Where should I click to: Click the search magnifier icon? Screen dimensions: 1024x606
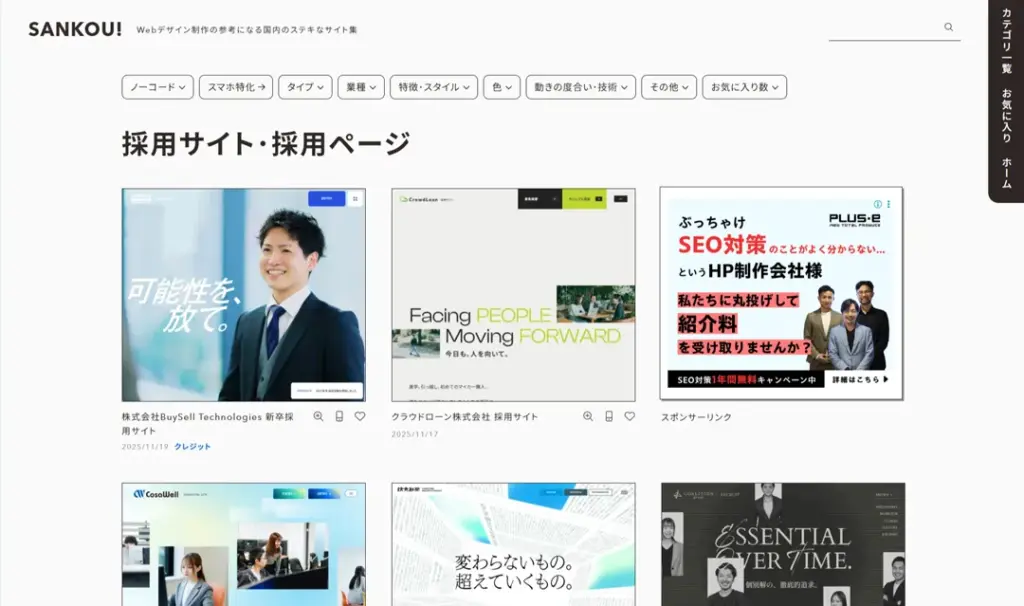(949, 28)
